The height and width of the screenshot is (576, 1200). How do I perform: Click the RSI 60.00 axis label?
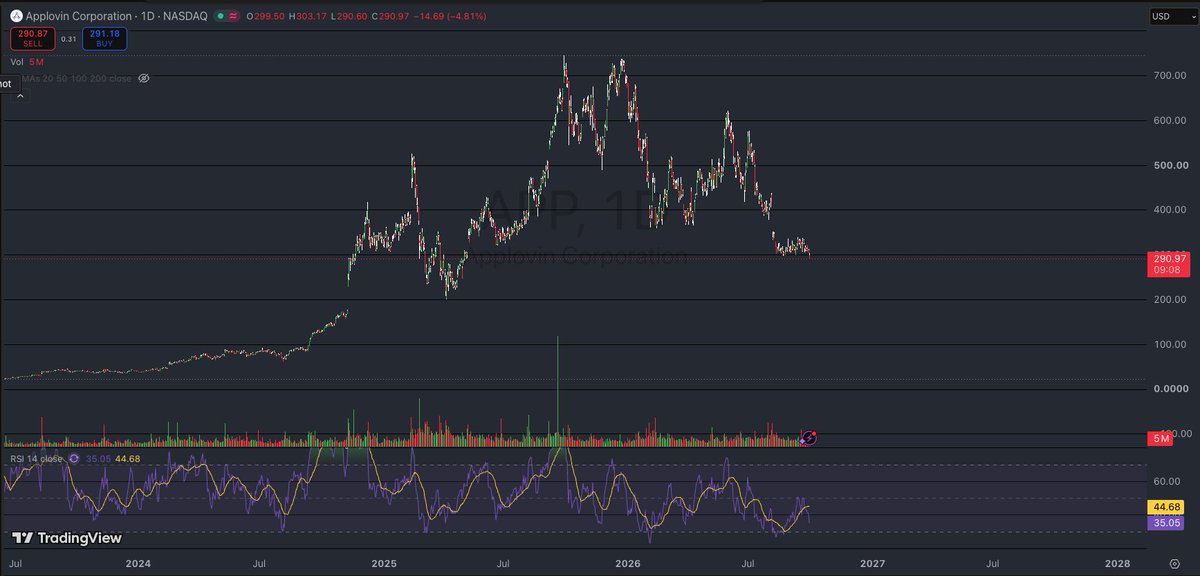click(x=1165, y=481)
